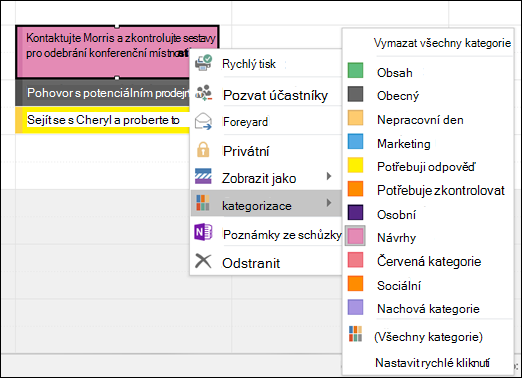Mark the appointment as Privátní
The image size is (522, 378).
pos(266,151)
